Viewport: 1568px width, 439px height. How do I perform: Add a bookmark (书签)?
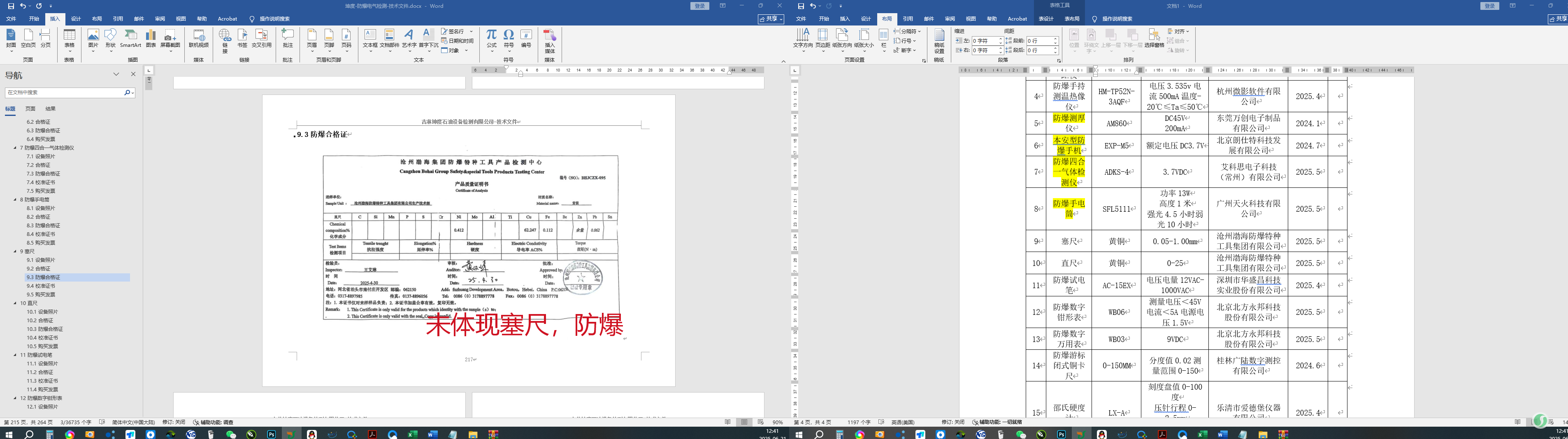tap(242, 38)
